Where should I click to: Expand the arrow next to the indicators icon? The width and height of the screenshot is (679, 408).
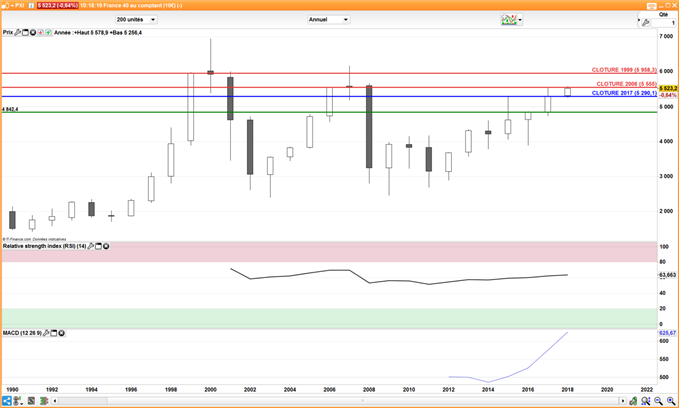[520, 20]
